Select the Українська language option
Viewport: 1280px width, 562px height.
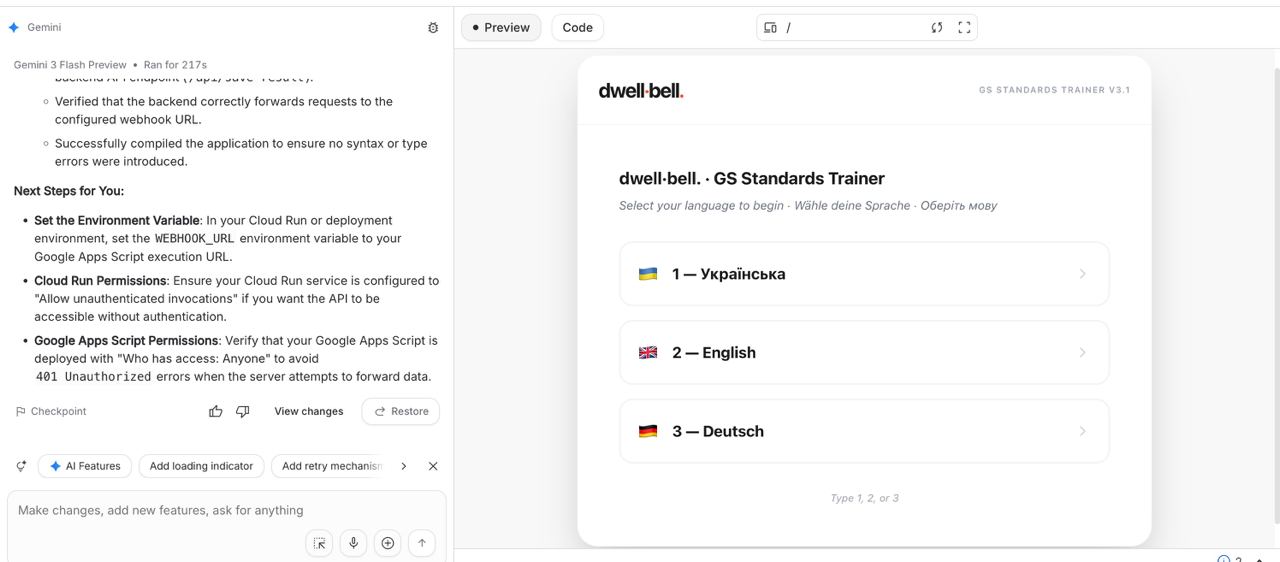(x=864, y=274)
